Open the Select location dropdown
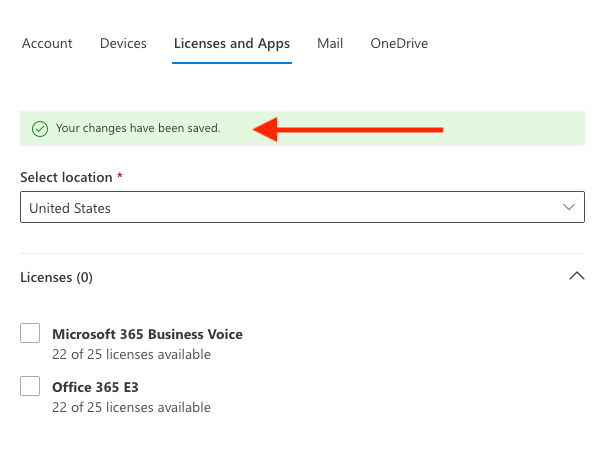This screenshot has height=471, width=602. click(303, 207)
